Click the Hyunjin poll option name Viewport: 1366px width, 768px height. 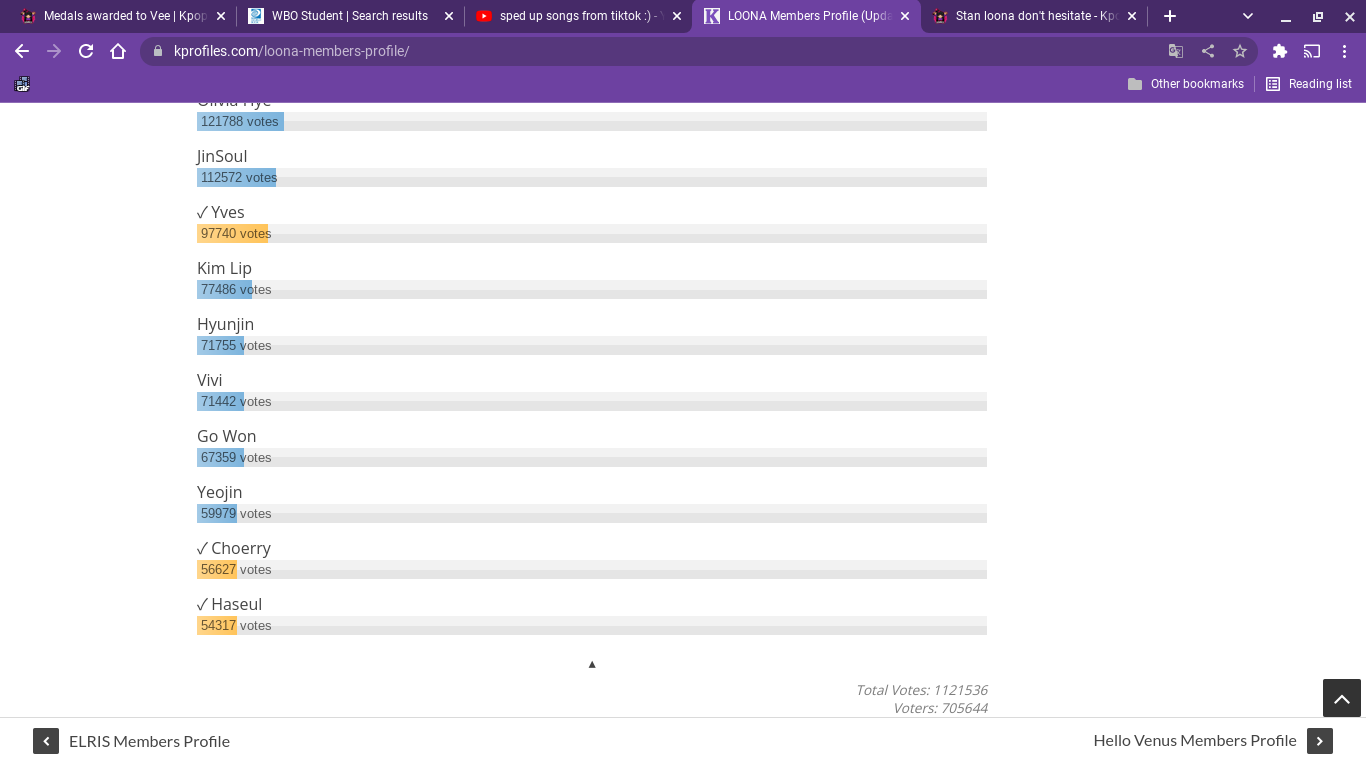click(x=225, y=324)
